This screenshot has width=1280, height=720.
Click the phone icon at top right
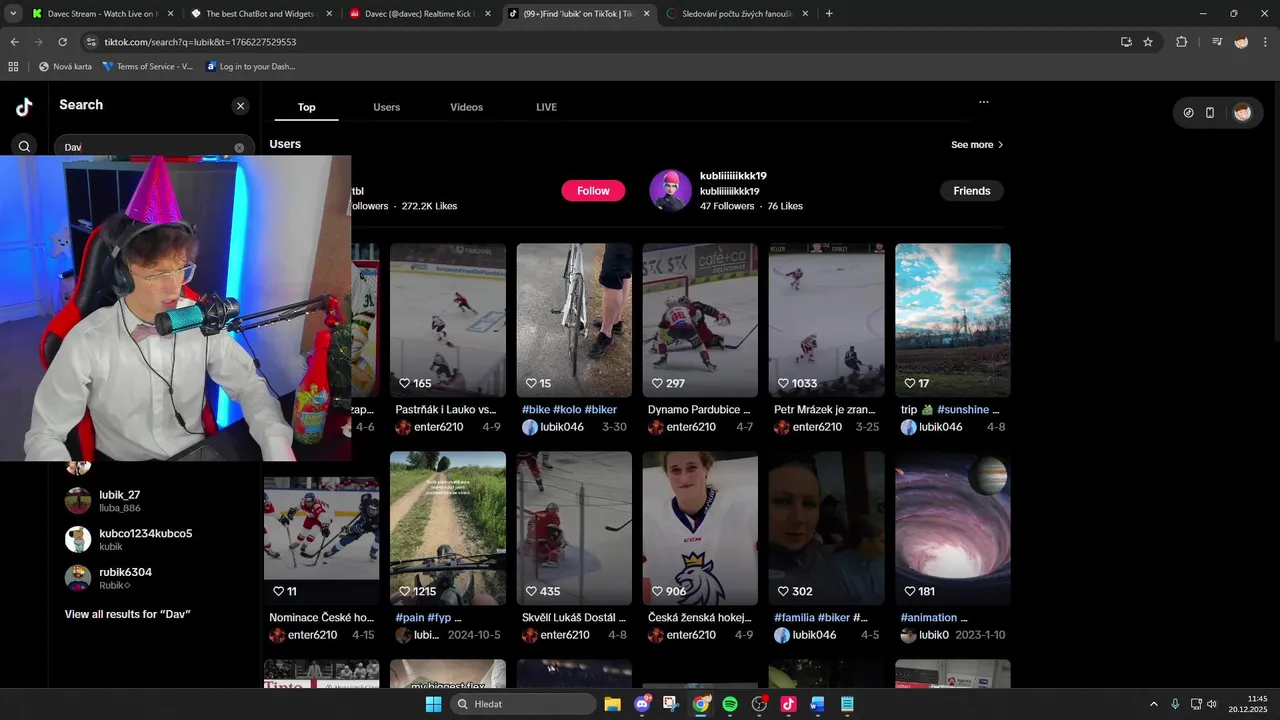pos(1210,113)
